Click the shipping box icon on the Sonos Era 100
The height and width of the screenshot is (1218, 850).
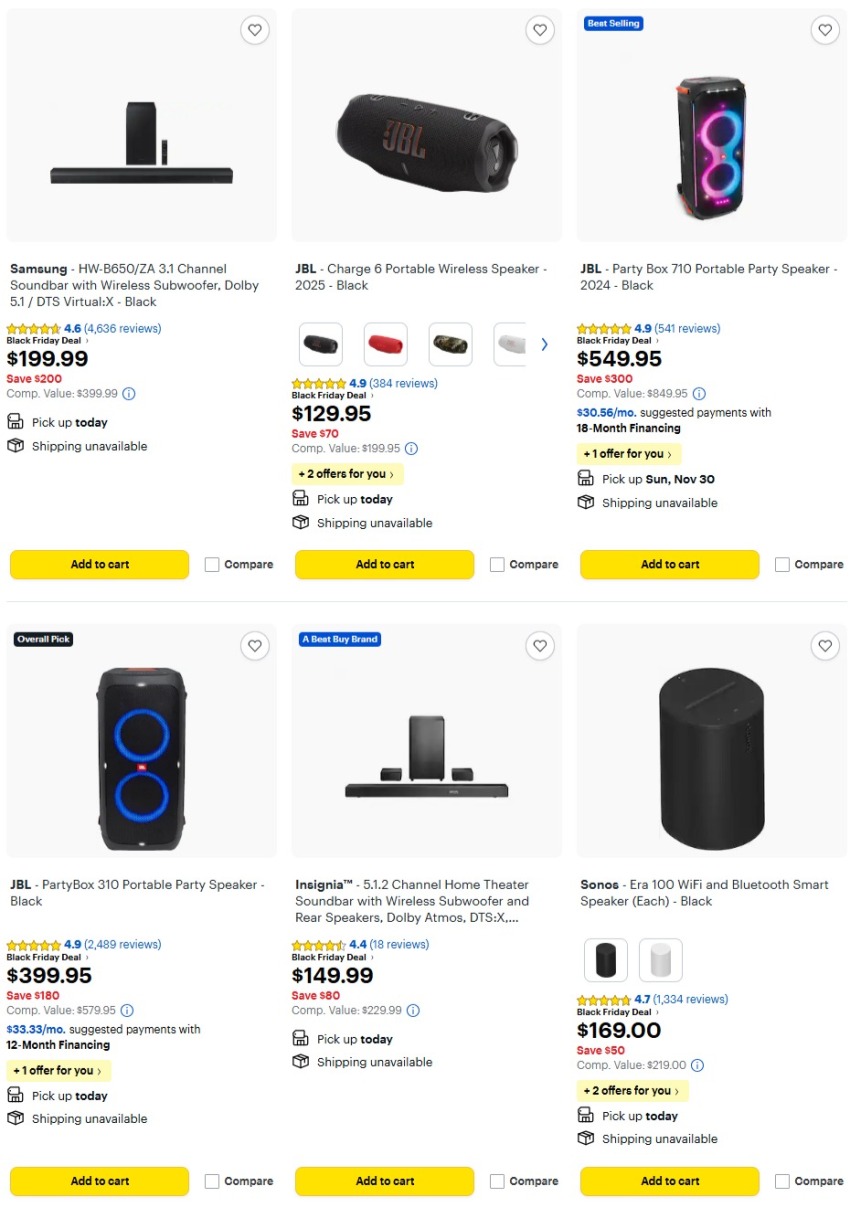[x=586, y=1138]
